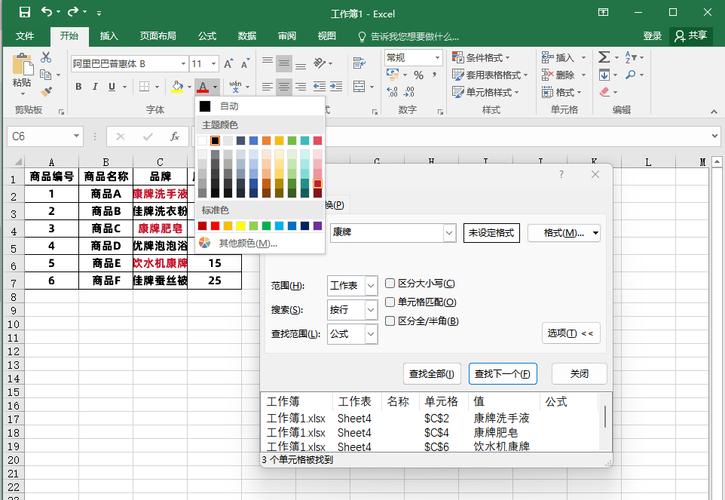The image size is (725, 500).
Task: Cut selection with the scissors icon
Action: [x=46, y=57]
